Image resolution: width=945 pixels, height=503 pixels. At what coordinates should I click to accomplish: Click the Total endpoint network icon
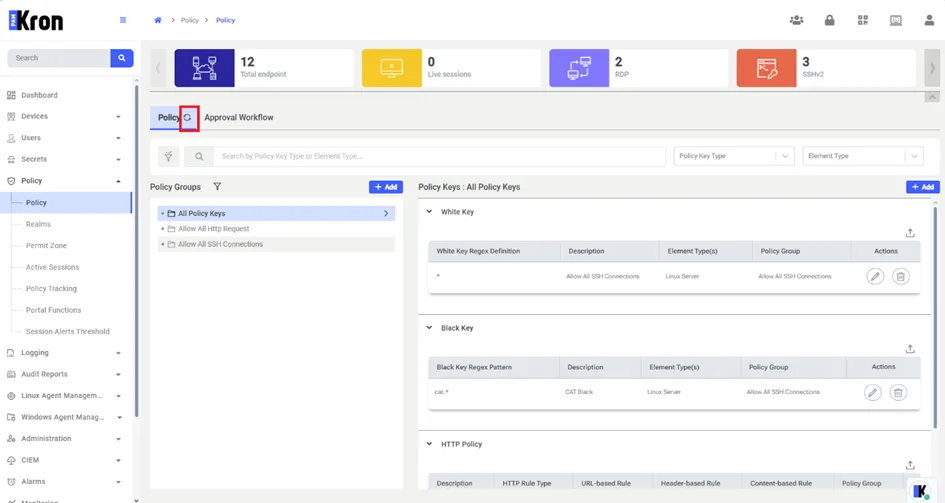tap(204, 68)
